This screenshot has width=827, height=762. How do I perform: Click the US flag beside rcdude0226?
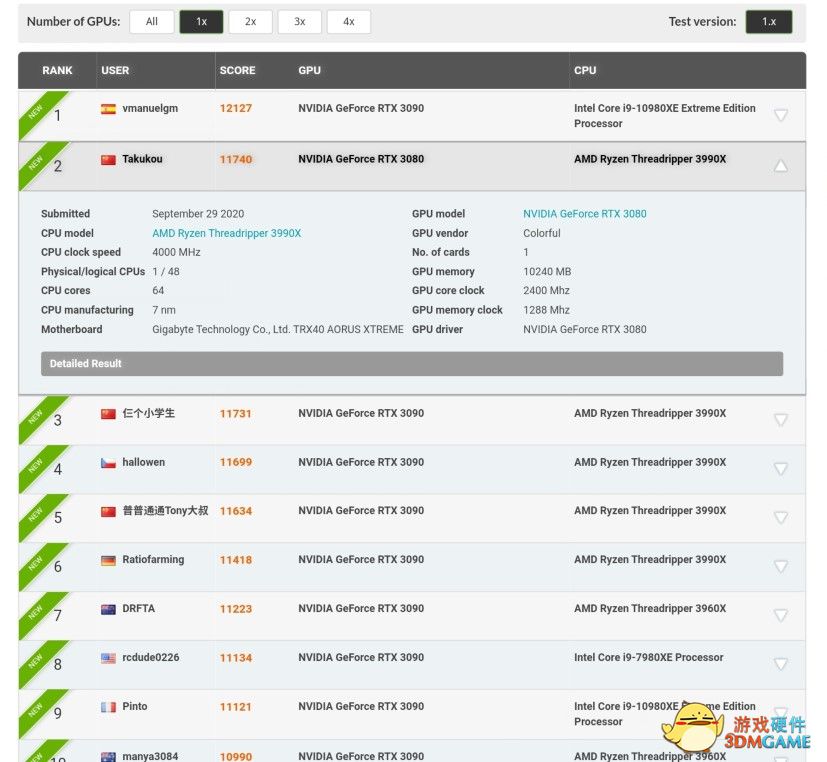tap(108, 658)
